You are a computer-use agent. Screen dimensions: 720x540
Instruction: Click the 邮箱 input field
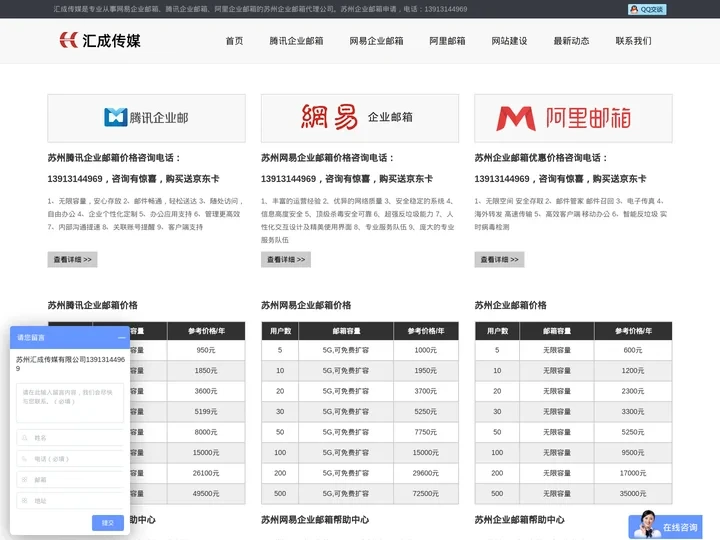click(70, 479)
